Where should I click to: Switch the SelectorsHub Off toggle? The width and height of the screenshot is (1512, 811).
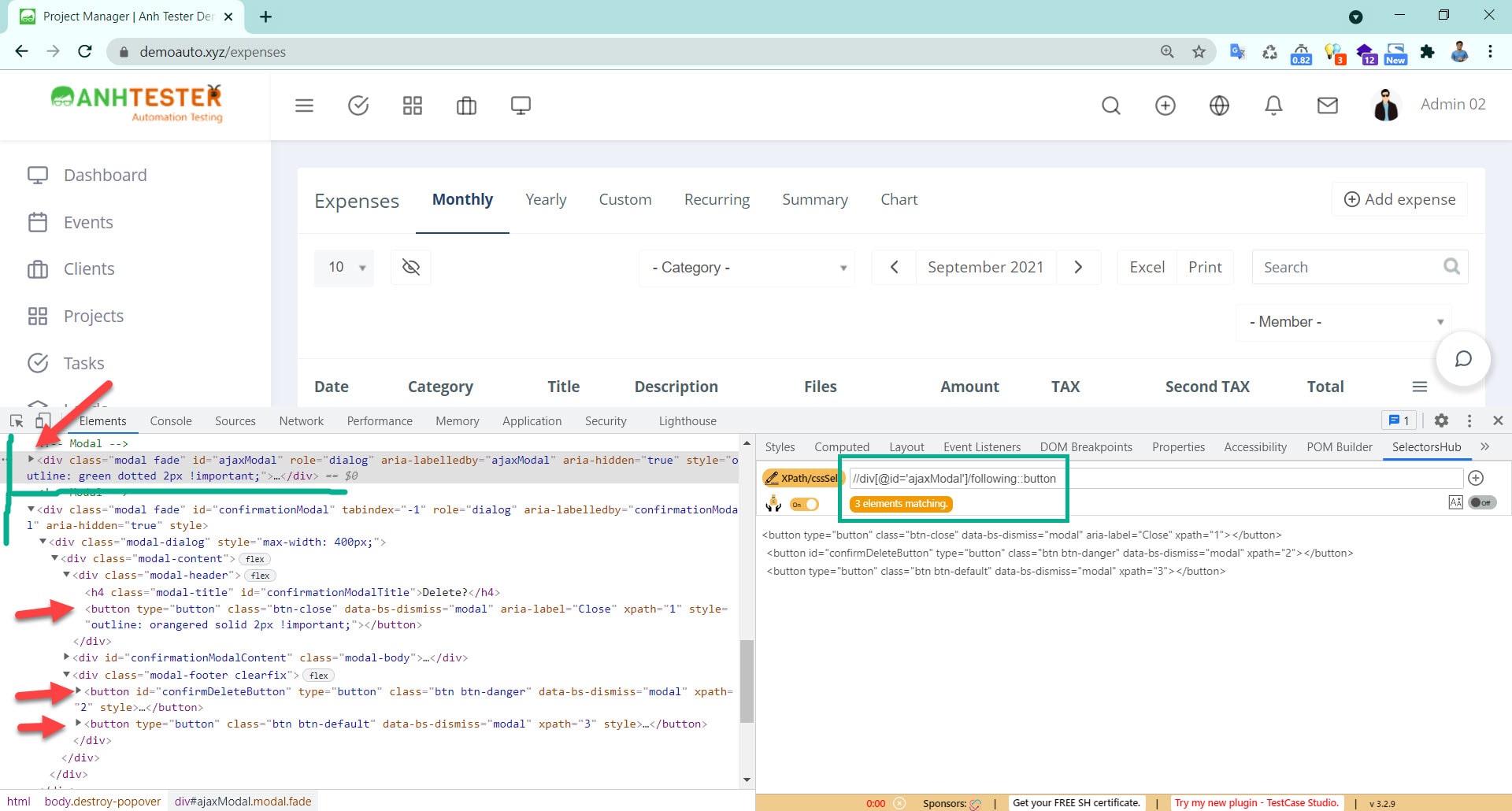click(x=1483, y=502)
